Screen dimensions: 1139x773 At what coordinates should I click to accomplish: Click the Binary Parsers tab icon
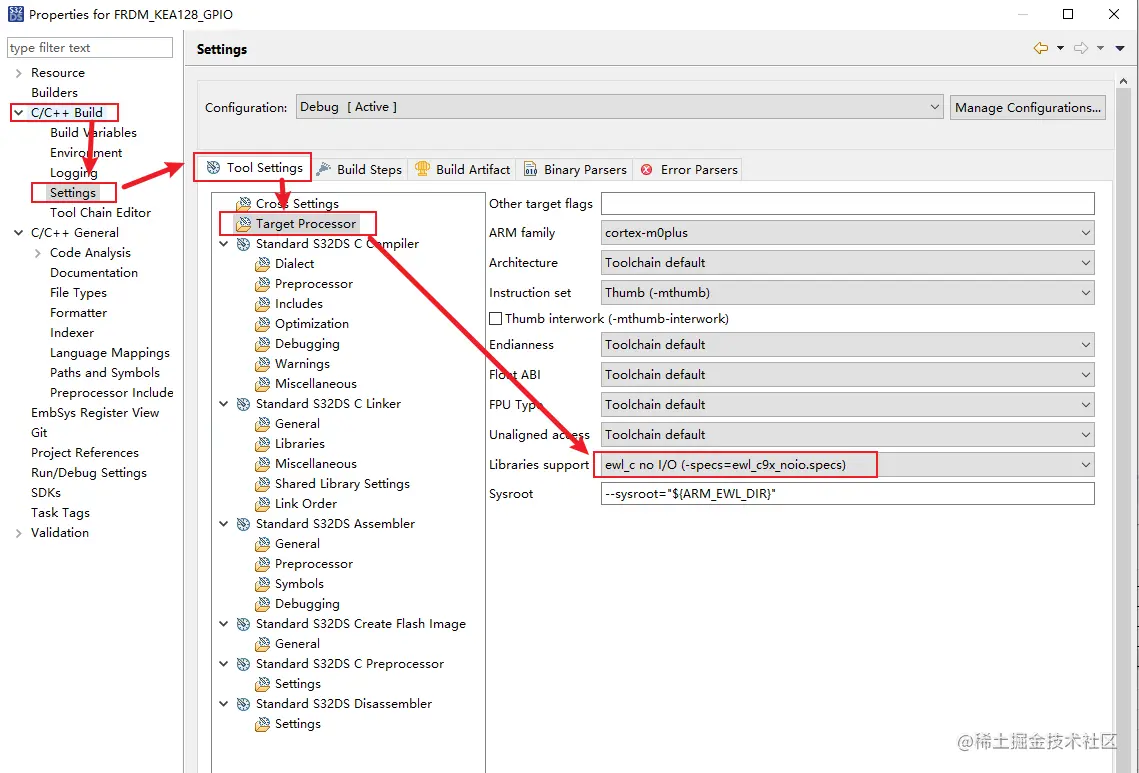pos(531,169)
